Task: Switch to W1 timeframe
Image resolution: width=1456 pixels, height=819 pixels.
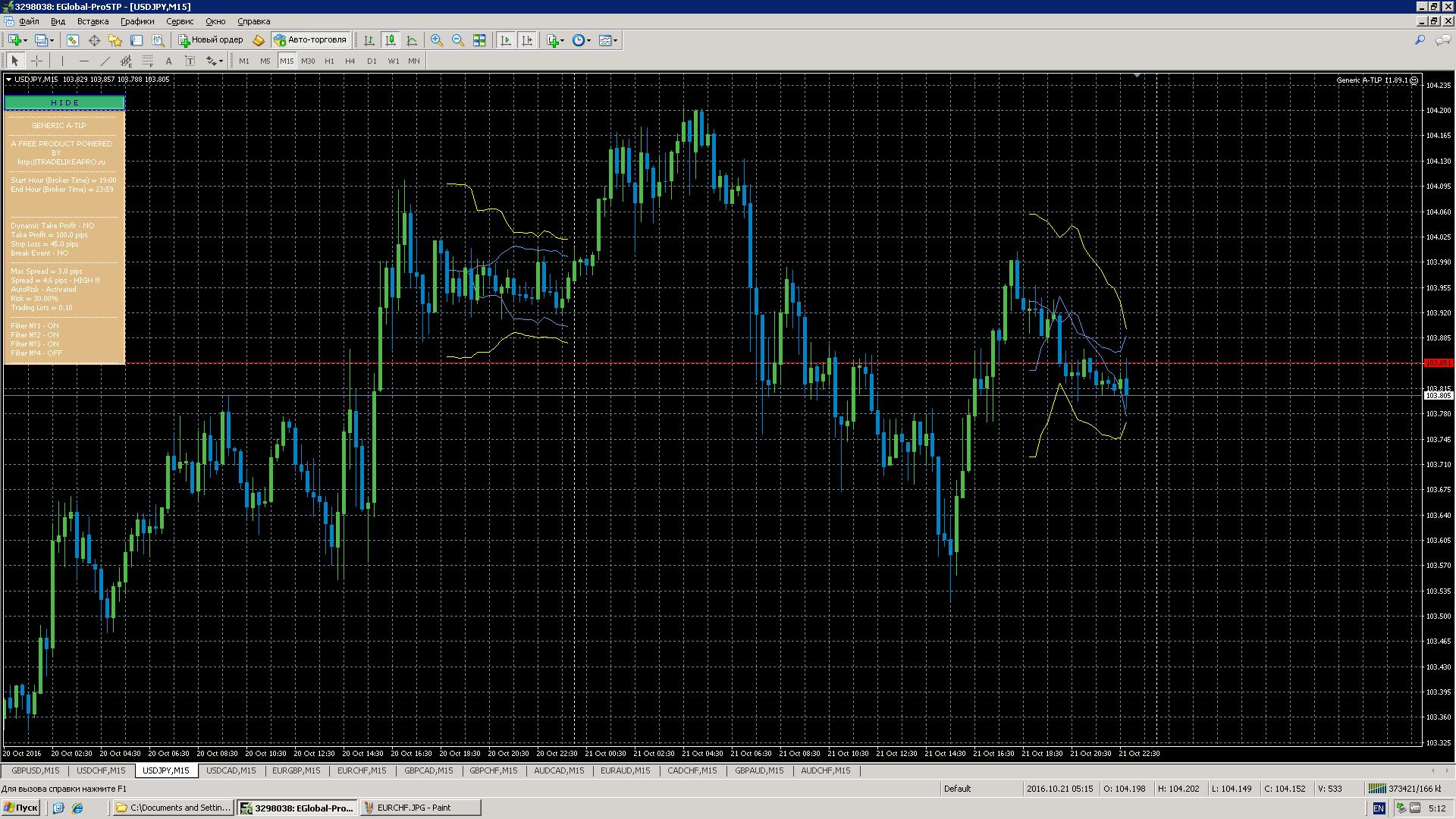Action: 393,61
